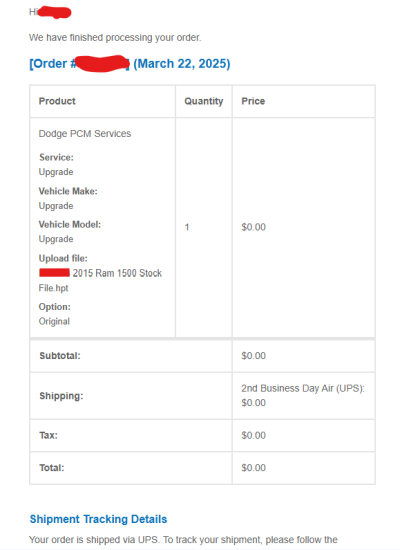Click the quantity value 1

[187, 227]
